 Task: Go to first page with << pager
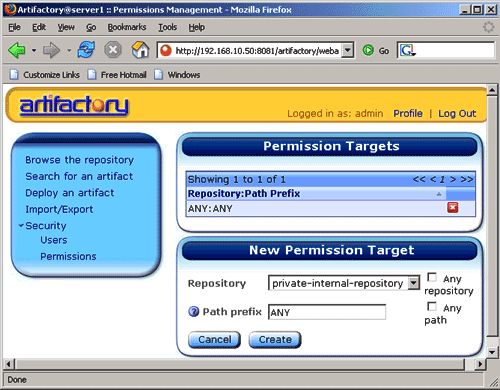419,179
